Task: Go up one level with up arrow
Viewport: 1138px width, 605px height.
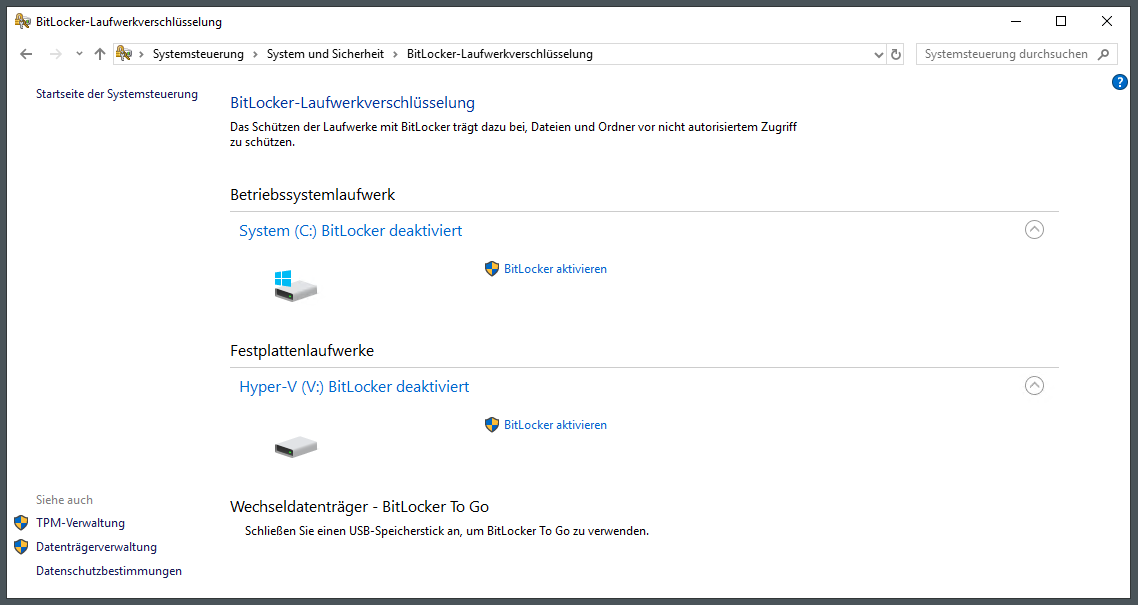Action: tap(100, 54)
